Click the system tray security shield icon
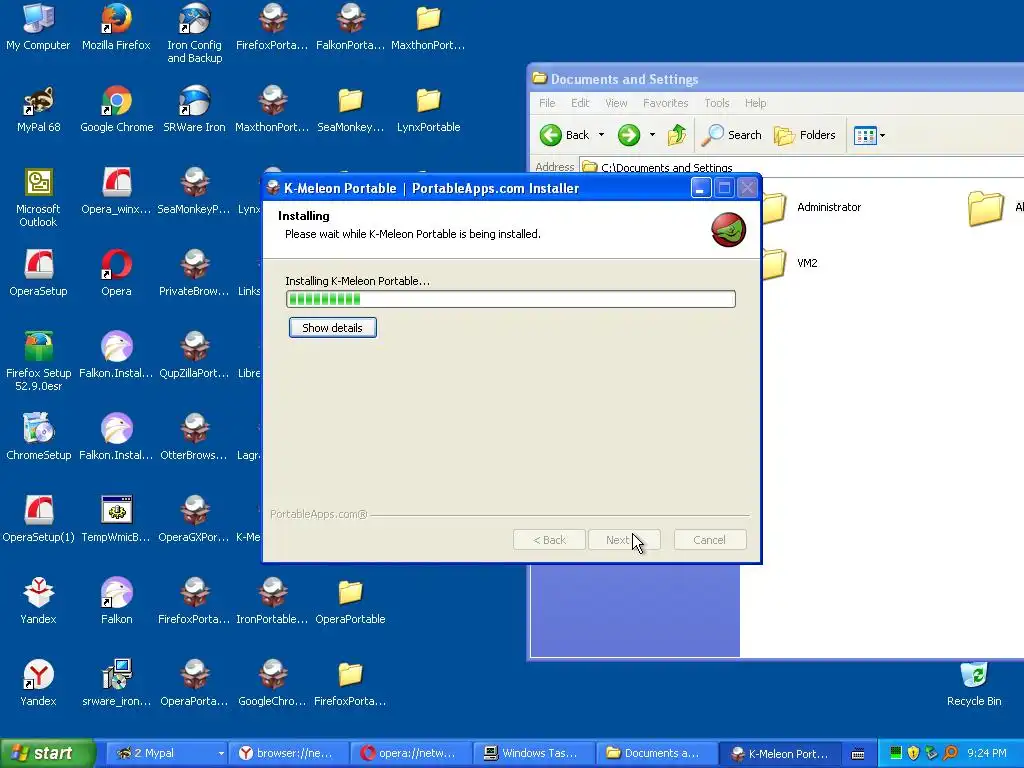The image size is (1024, 768). point(913,753)
